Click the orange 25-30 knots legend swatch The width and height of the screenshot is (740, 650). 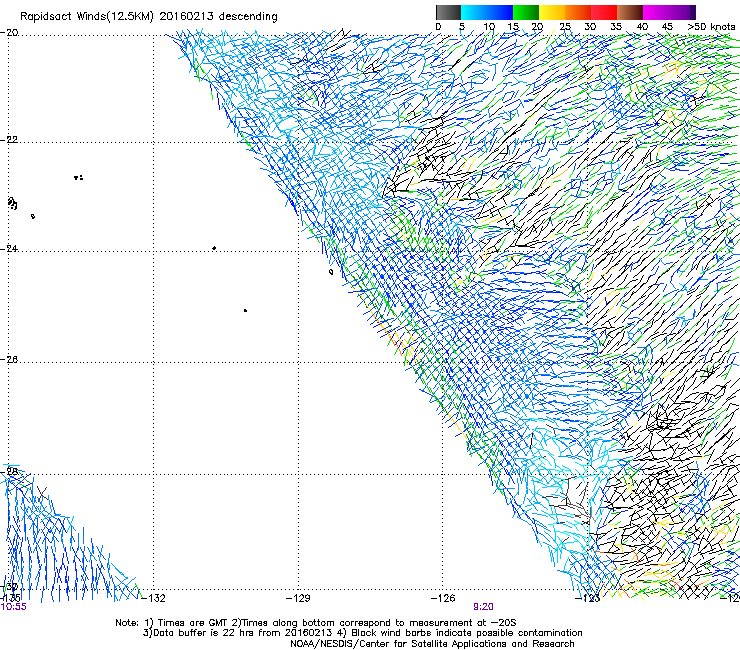tap(578, 12)
